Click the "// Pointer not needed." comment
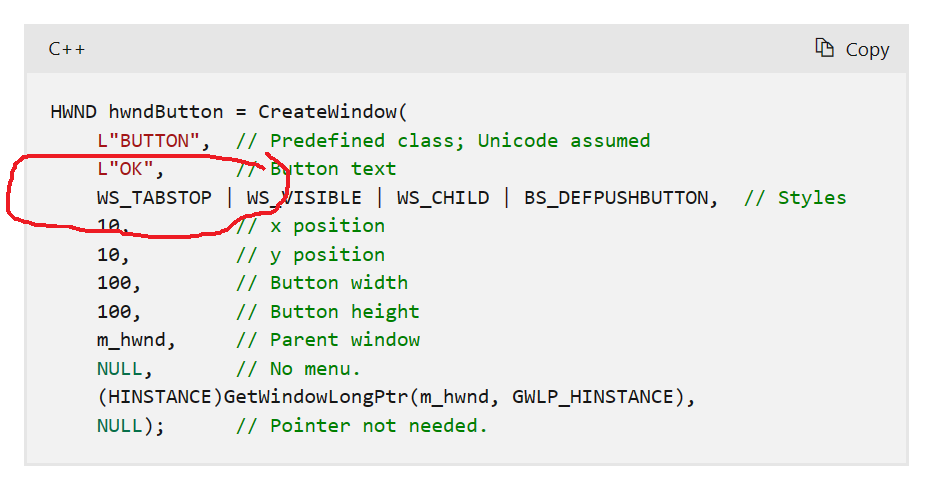This screenshot has width=945, height=492. click(362, 426)
